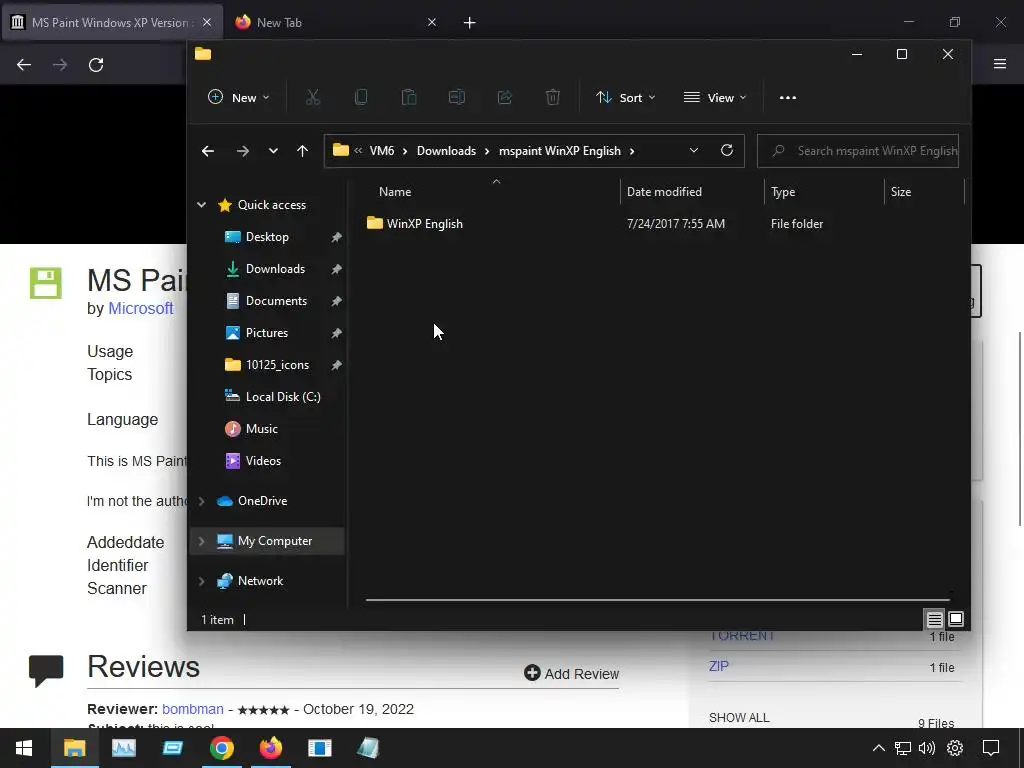The width and height of the screenshot is (1024, 768).
Task: Expand the OneDrive tree node
Action: pos(202,501)
